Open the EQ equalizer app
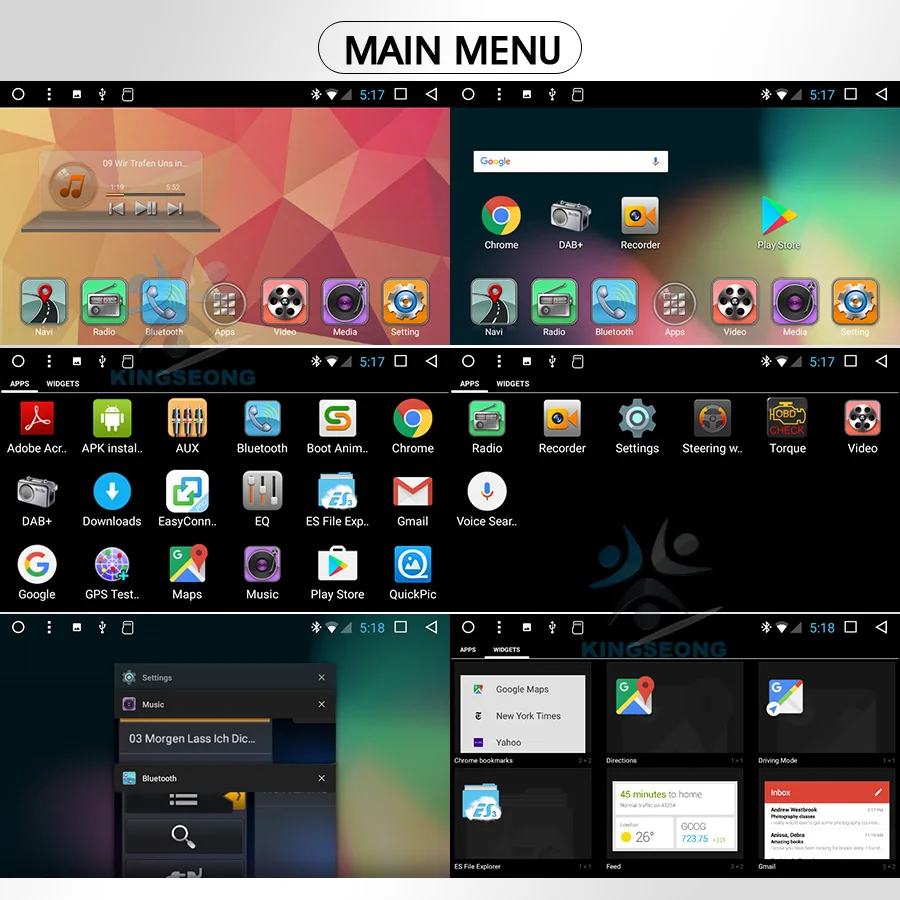 pyautogui.click(x=262, y=492)
